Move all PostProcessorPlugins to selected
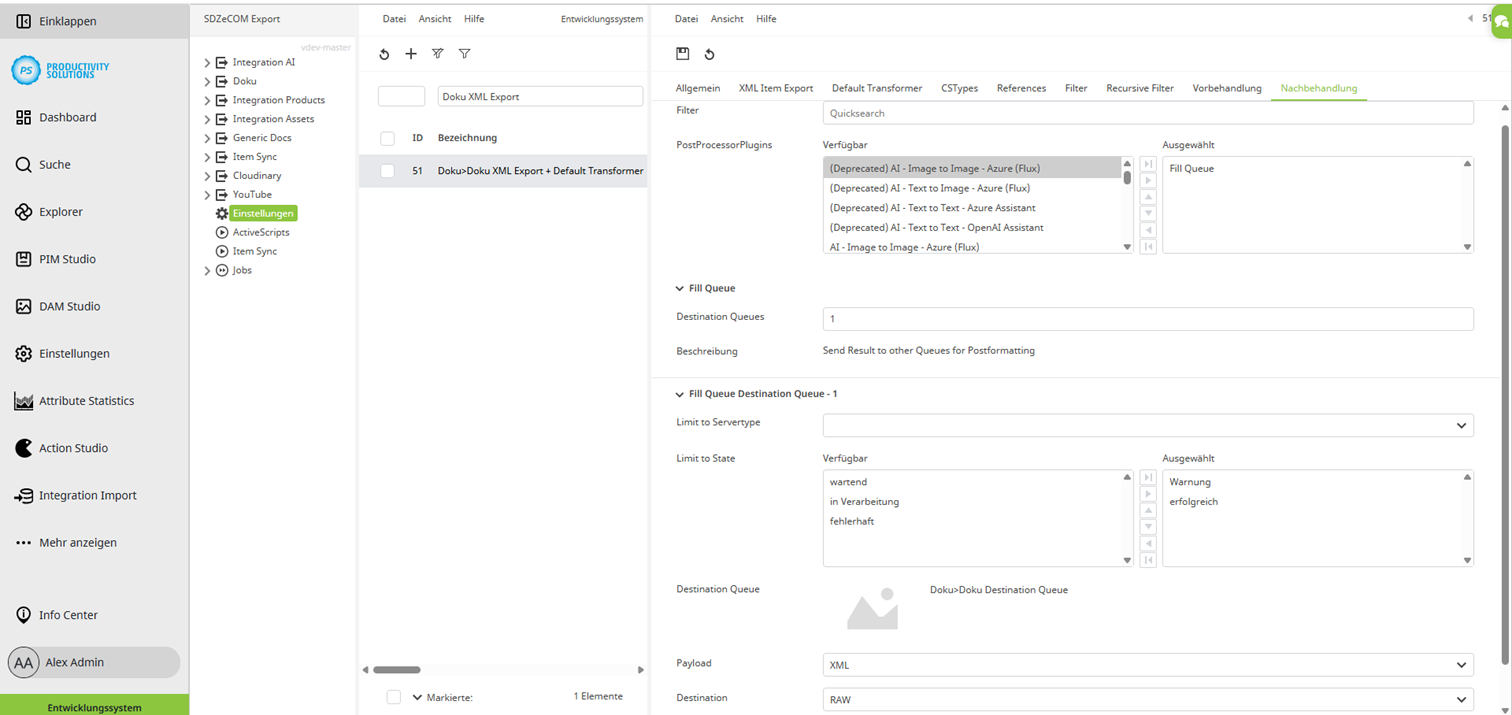1512x715 pixels. tap(1148, 164)
